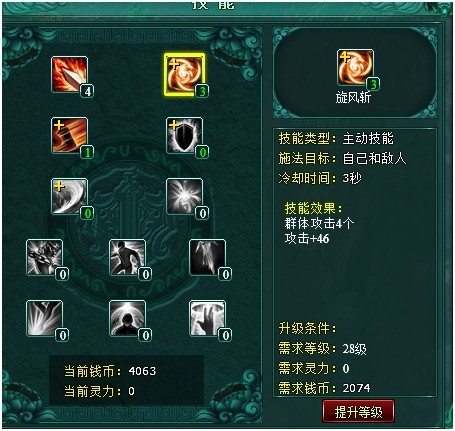Click the yellow plus on shield skill

point(174,125)
